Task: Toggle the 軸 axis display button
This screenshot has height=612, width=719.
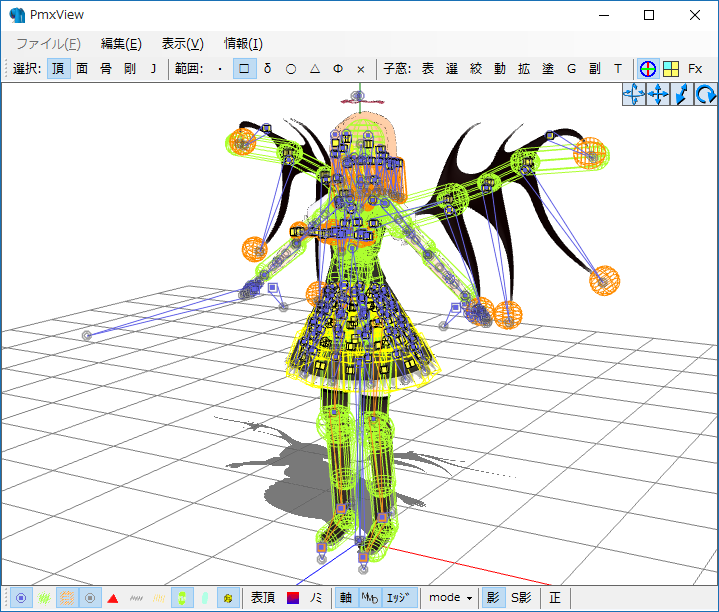Action: click(345, 598)
